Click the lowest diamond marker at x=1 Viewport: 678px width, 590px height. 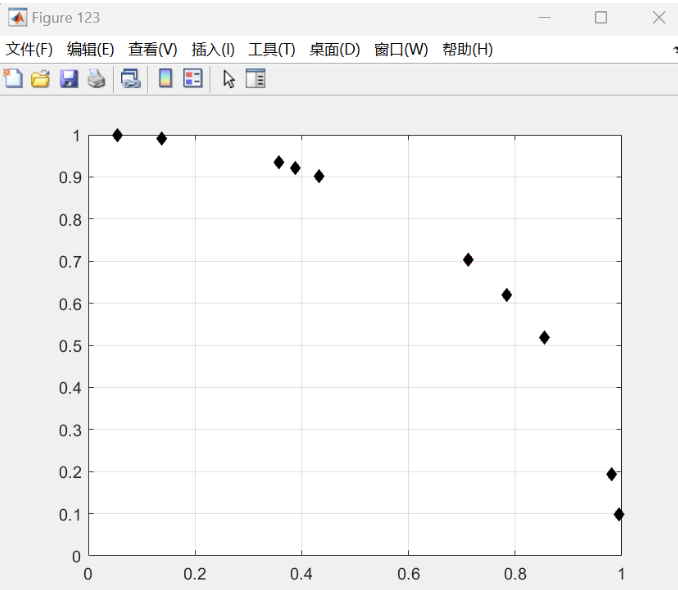coord(619,514)
